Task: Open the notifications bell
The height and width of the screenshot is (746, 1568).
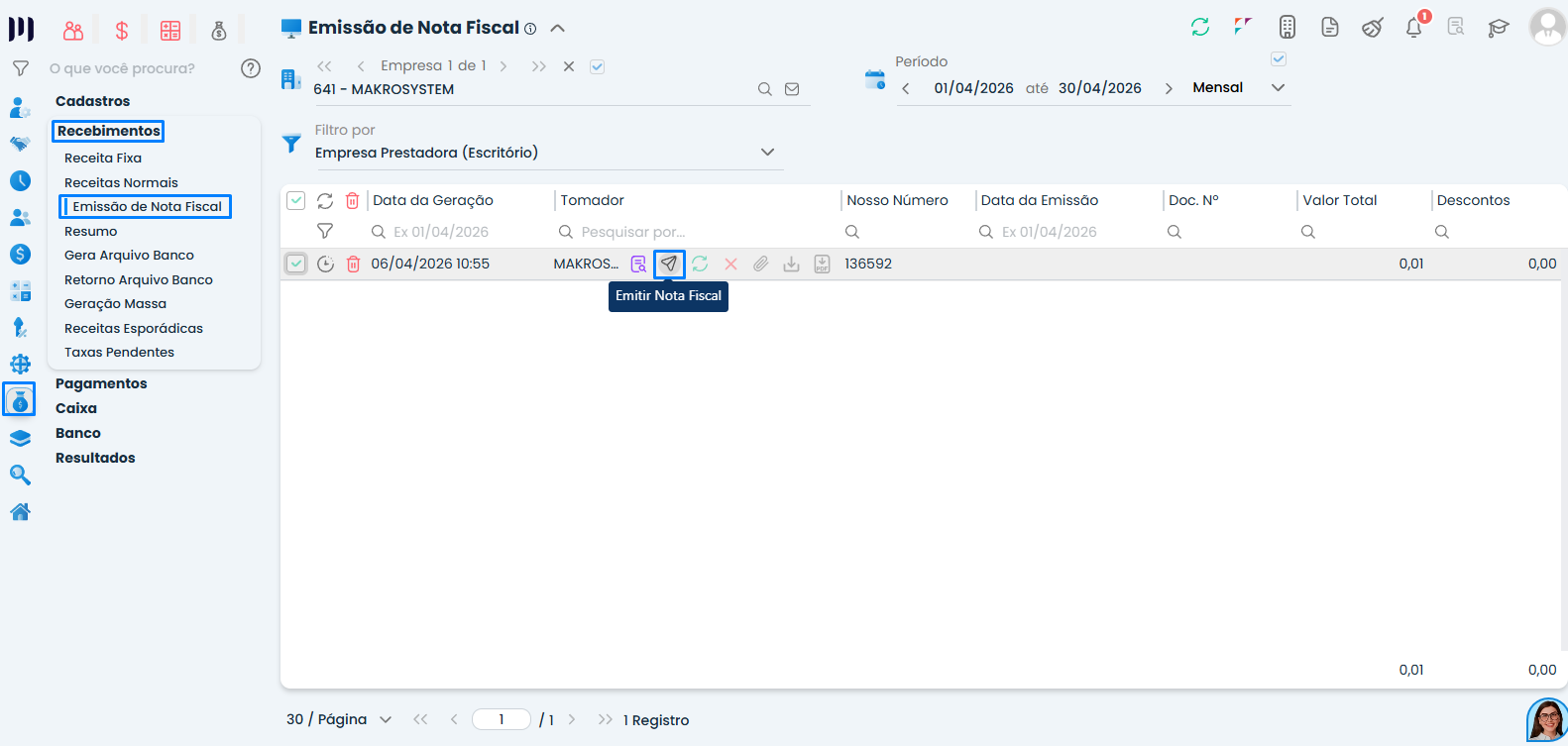Action: (1414, 27)
